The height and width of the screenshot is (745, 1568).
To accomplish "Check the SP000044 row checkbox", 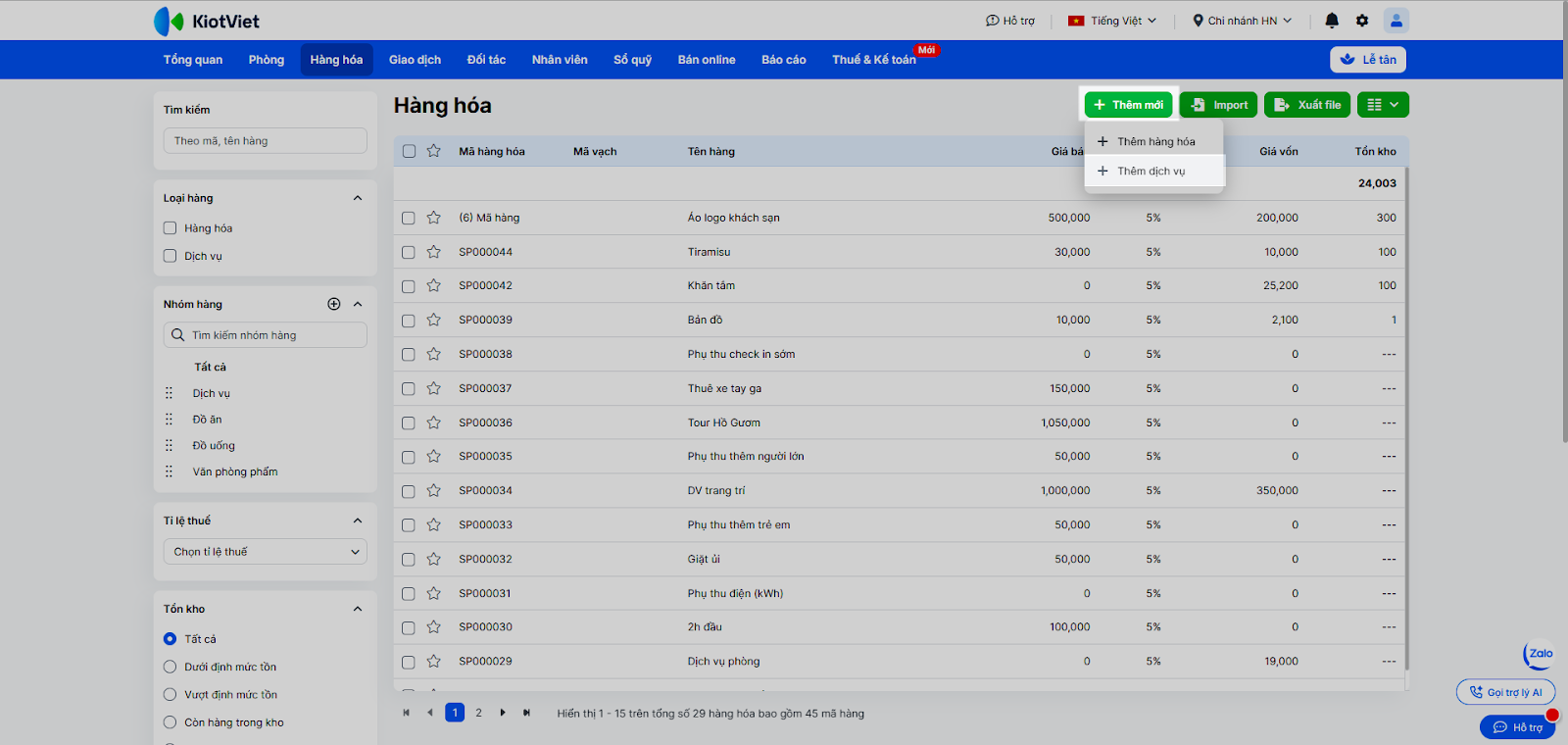I will (x=409, y=252).
